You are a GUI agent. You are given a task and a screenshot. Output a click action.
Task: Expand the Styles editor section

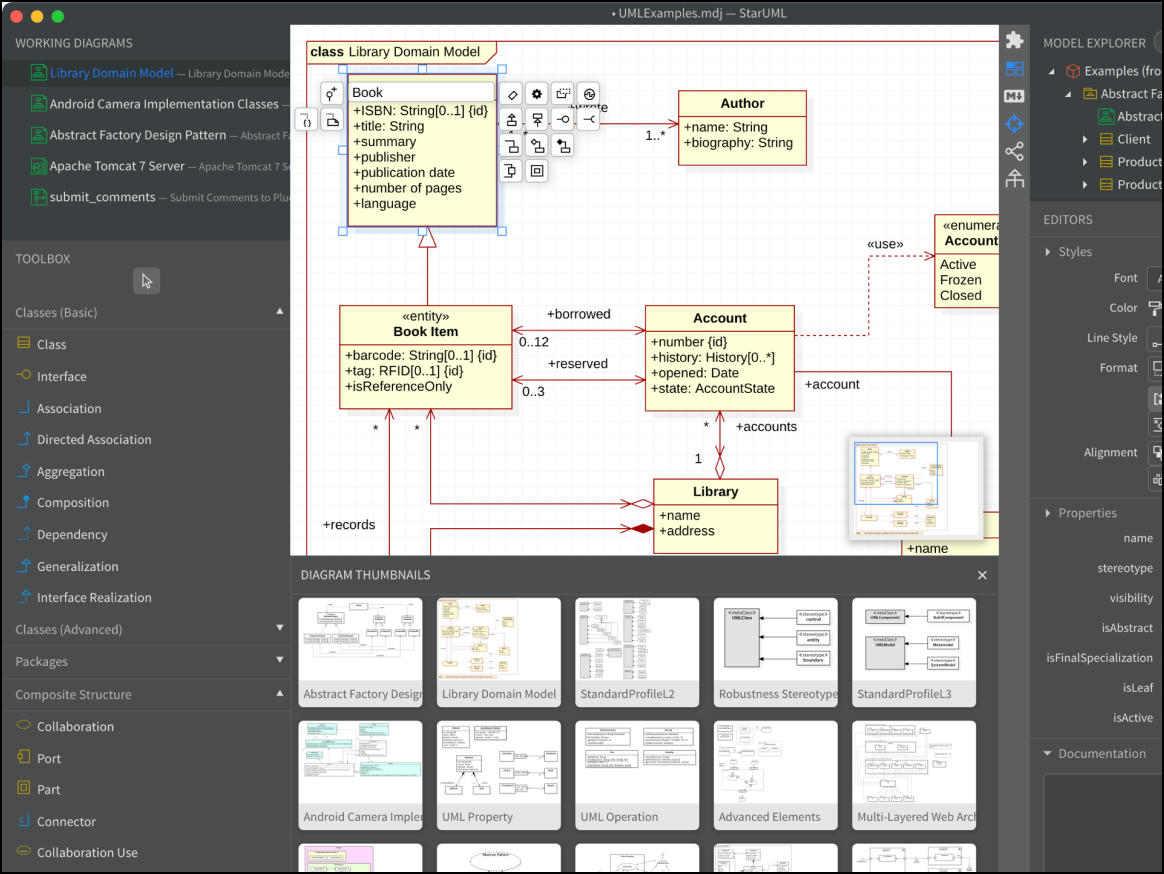coord(1047,252)
